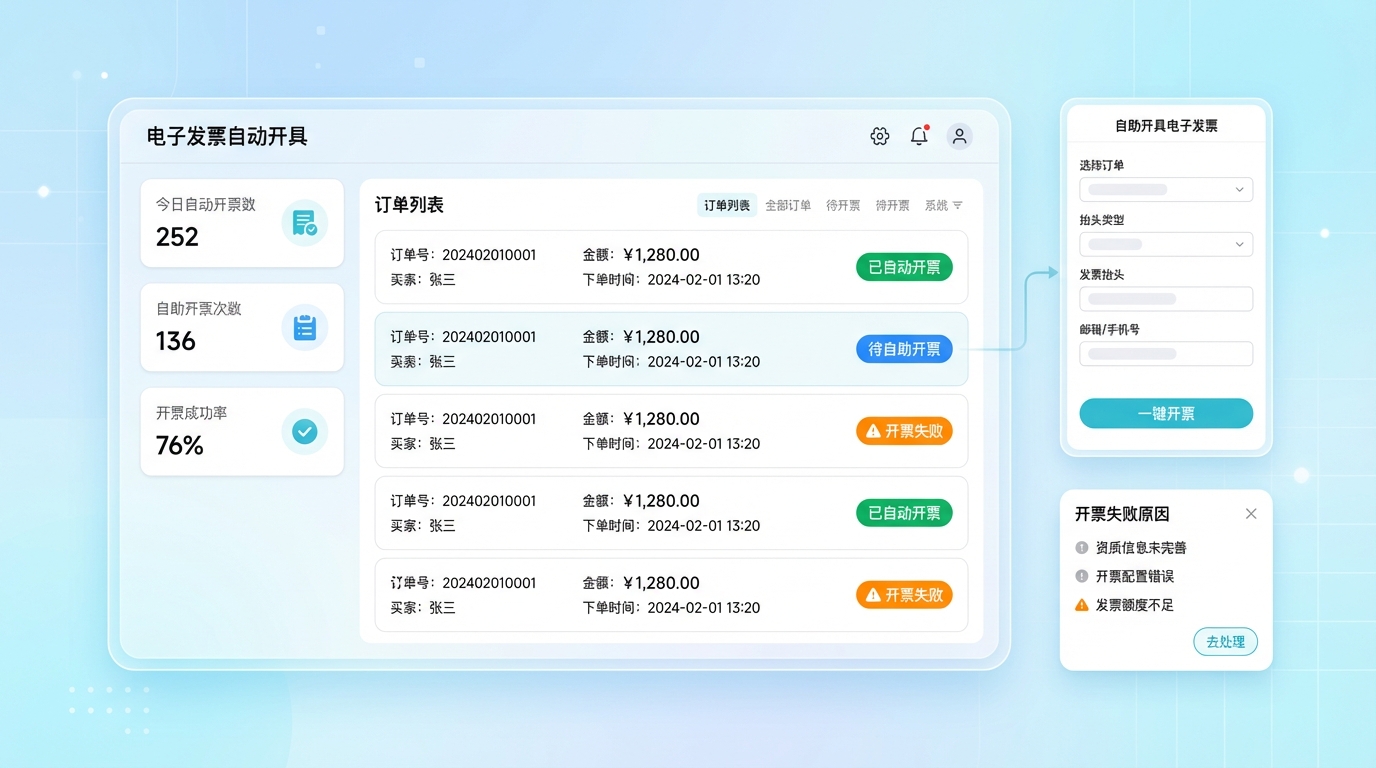1376x768 pixels.
Task: Expand the 选择订单 dropdown
Action: 1166,190
